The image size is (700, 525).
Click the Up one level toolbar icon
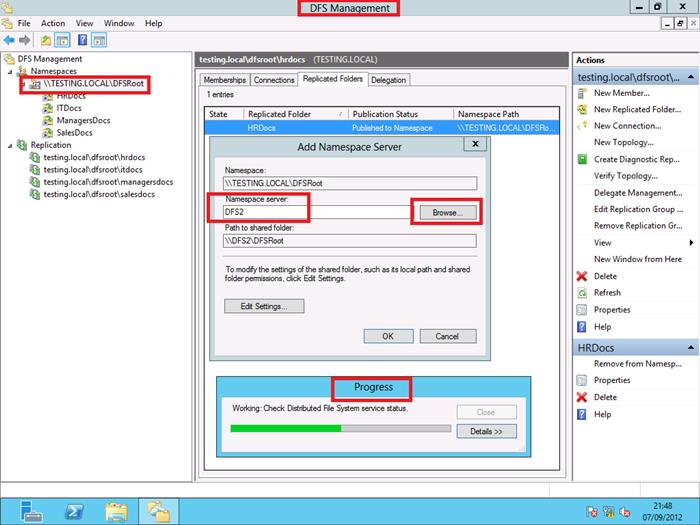coord(46,41)
